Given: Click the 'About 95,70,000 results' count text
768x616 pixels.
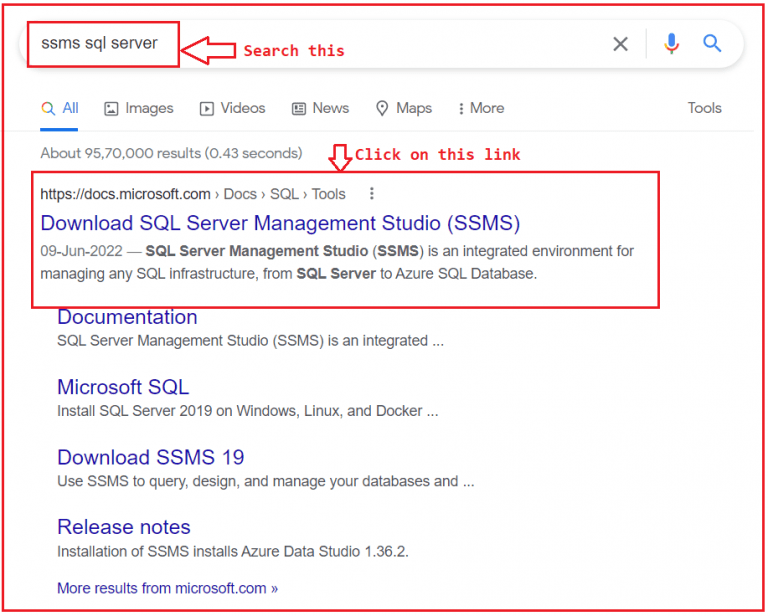Looking at the screenshot, I should 171,153.
